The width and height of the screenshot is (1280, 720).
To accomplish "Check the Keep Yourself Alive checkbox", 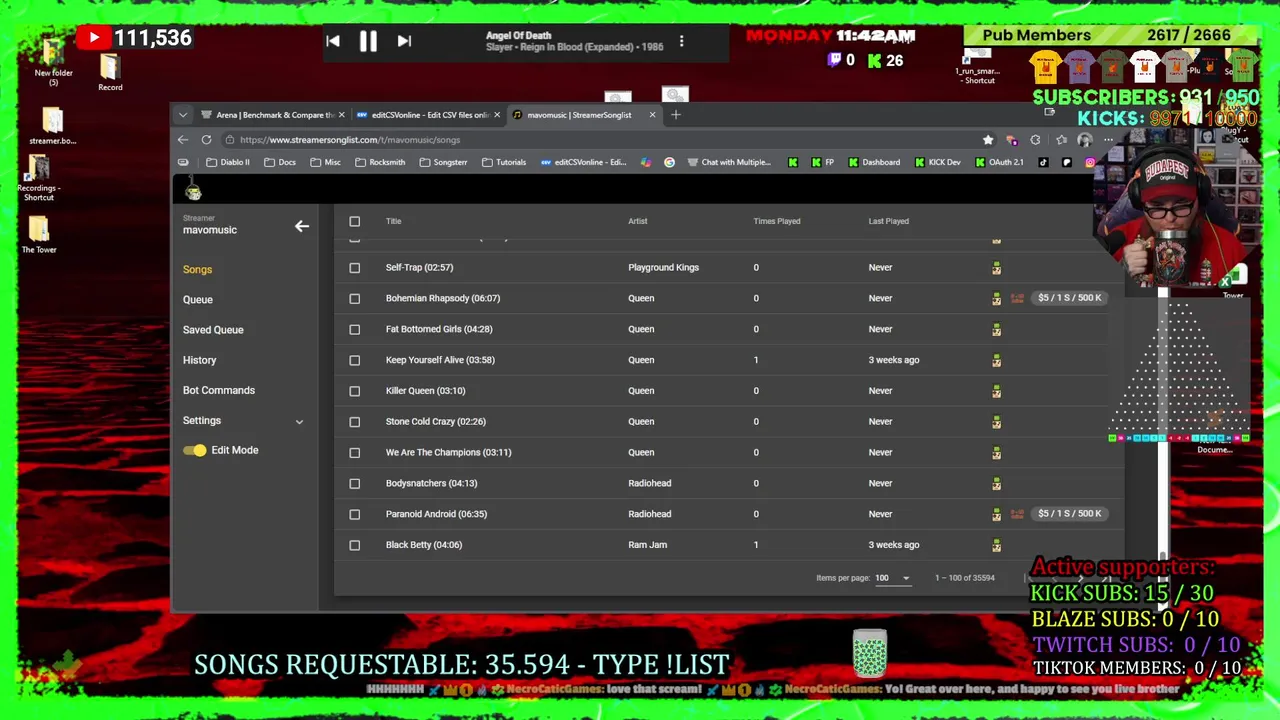I will (354, 360).
